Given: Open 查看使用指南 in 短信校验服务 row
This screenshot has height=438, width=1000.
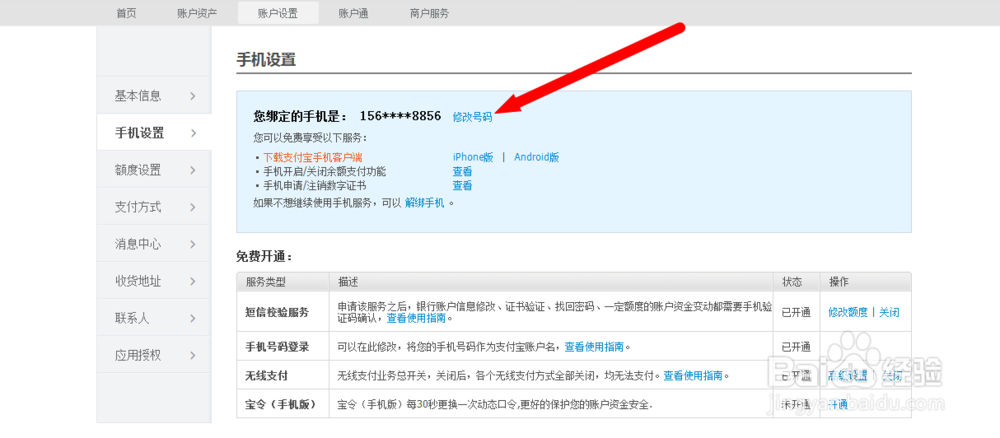Looking at the screenshot, I should coord(416,318).
